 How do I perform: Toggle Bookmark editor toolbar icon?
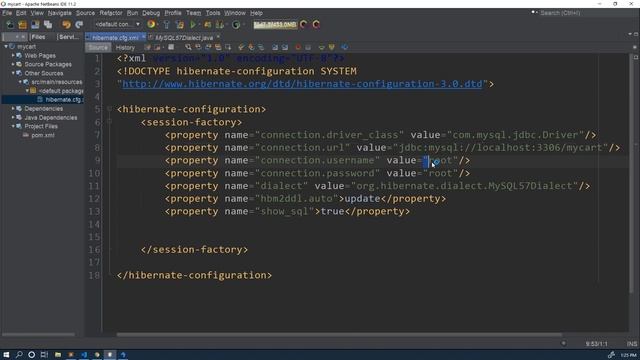point(261,47)
